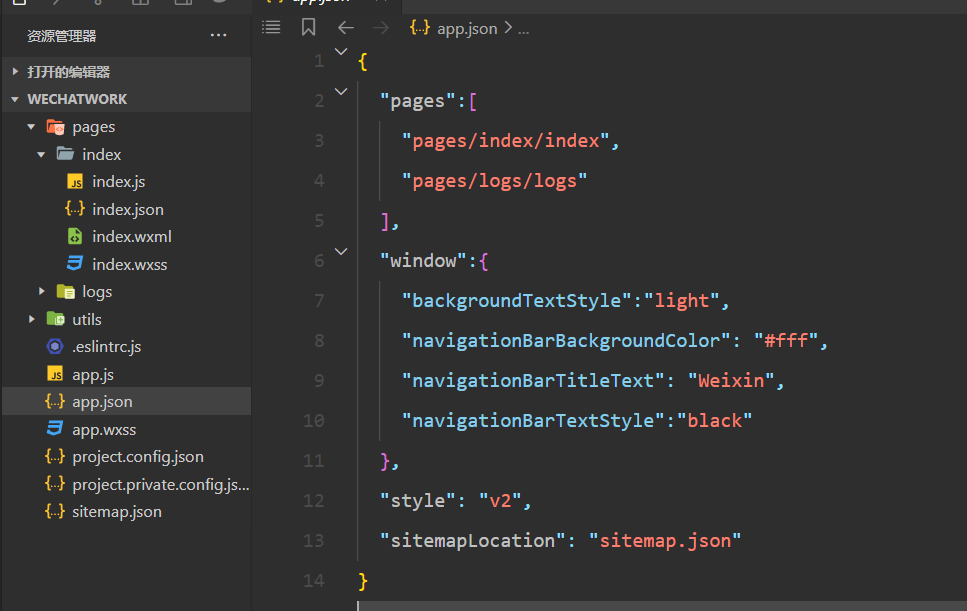967x611 pixels.
Task: Fold the "pages" array at line 2
Action: (341, 92)
